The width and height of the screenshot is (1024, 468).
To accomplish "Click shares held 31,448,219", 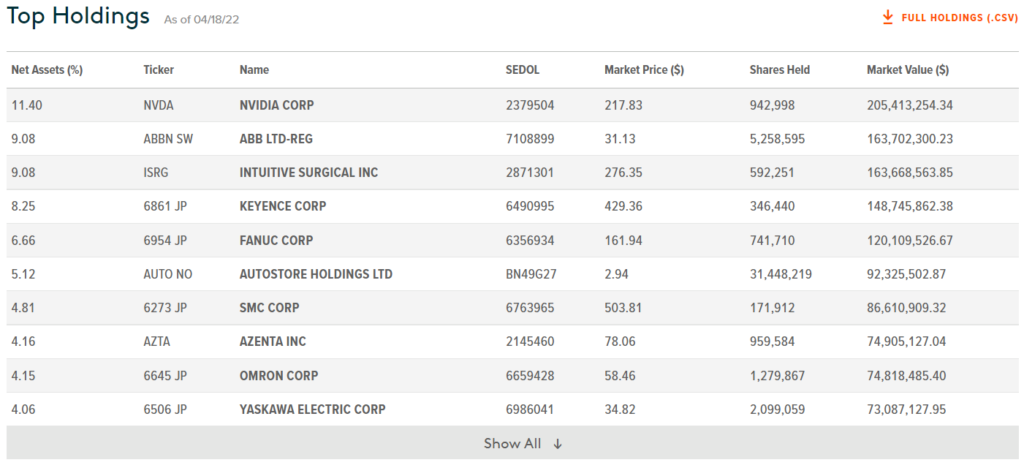I will point(780,274).
